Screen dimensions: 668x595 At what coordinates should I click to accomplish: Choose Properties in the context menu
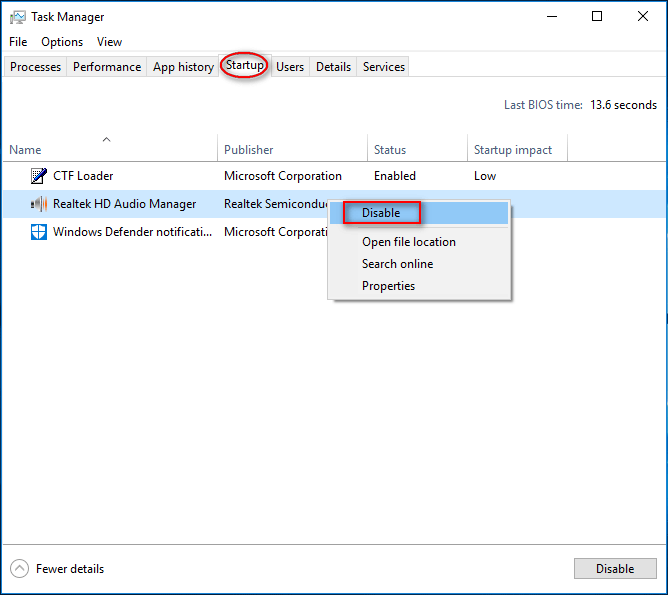(419, 286)
